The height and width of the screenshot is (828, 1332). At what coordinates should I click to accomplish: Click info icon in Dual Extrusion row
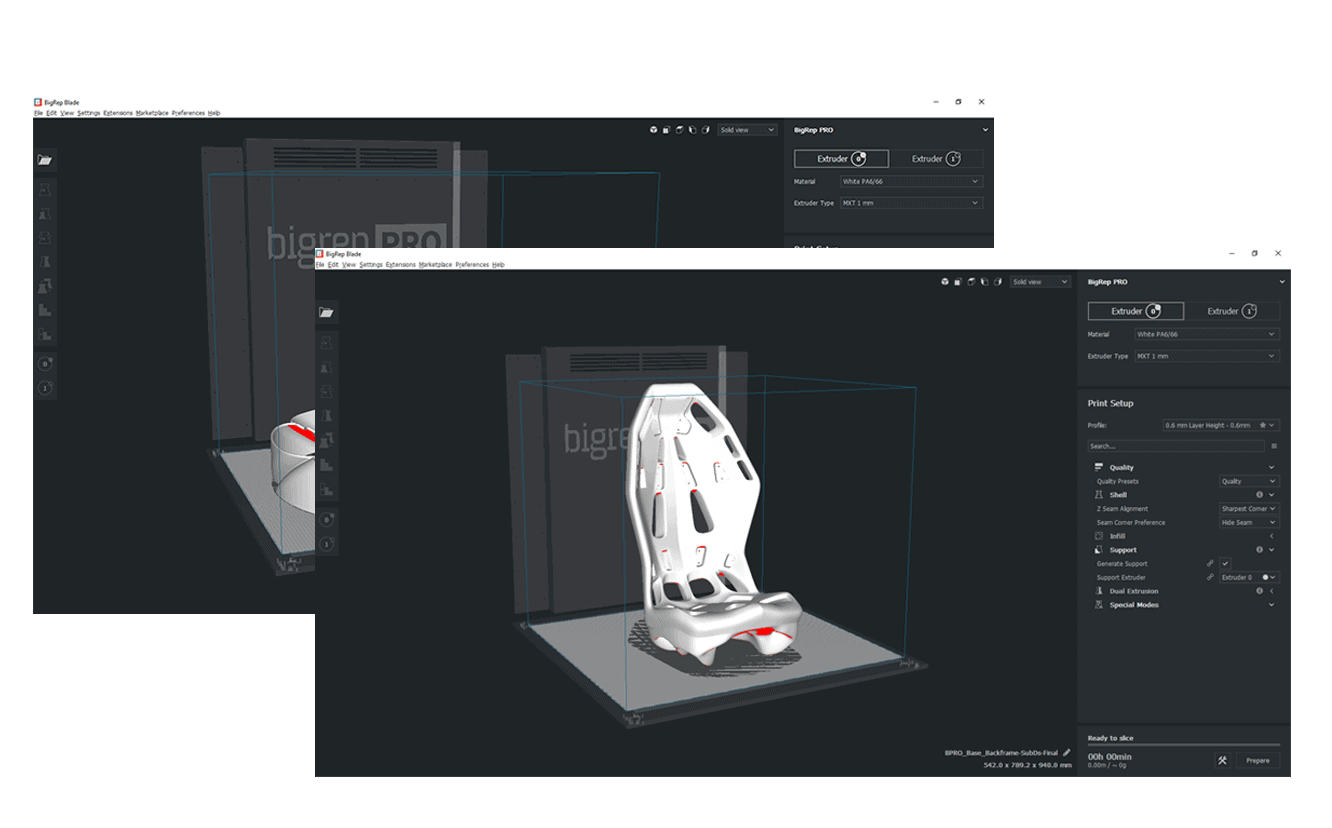pos(1260,591)
